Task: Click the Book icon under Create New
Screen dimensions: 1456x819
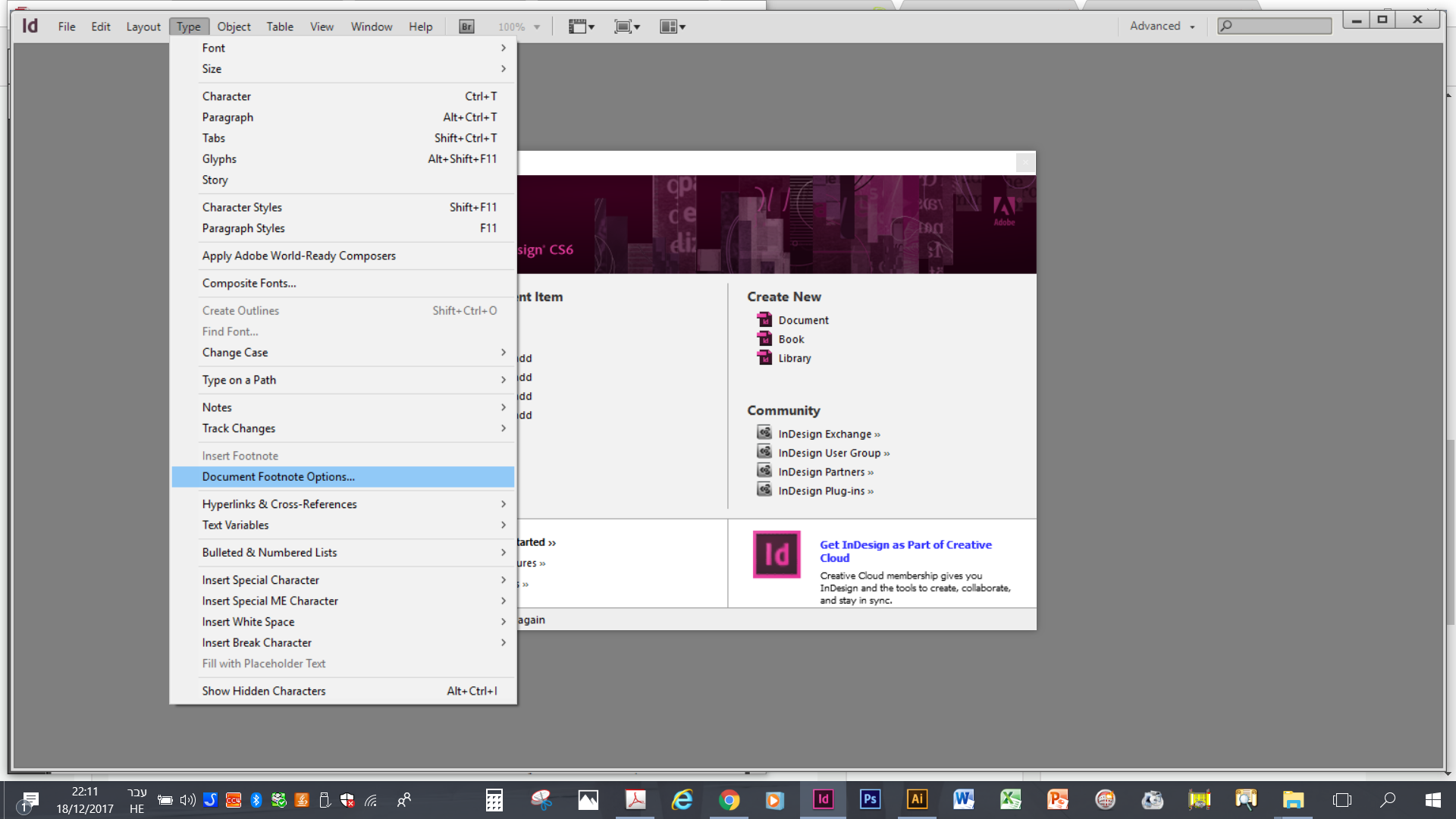Action: pyautogui.click(x=764, y=338)
